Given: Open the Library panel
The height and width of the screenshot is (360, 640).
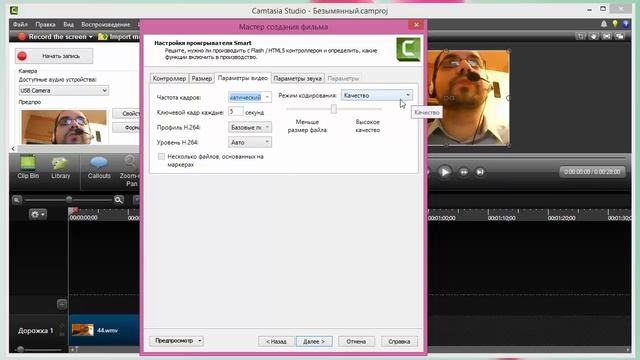Looking at the screenshot, I should pyautogui.click(x=60, y=167).
